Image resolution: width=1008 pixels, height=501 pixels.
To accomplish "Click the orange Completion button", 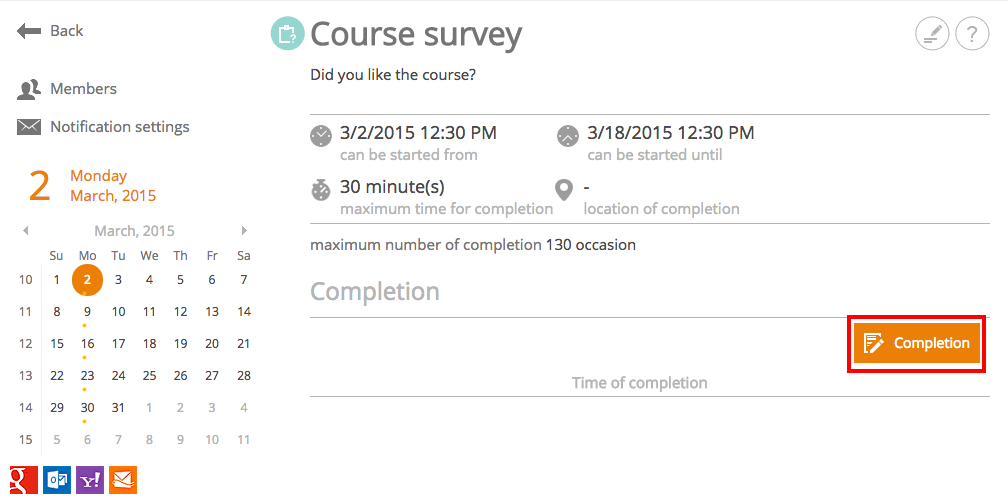I will pyautogui.click(x=917, y=343).
